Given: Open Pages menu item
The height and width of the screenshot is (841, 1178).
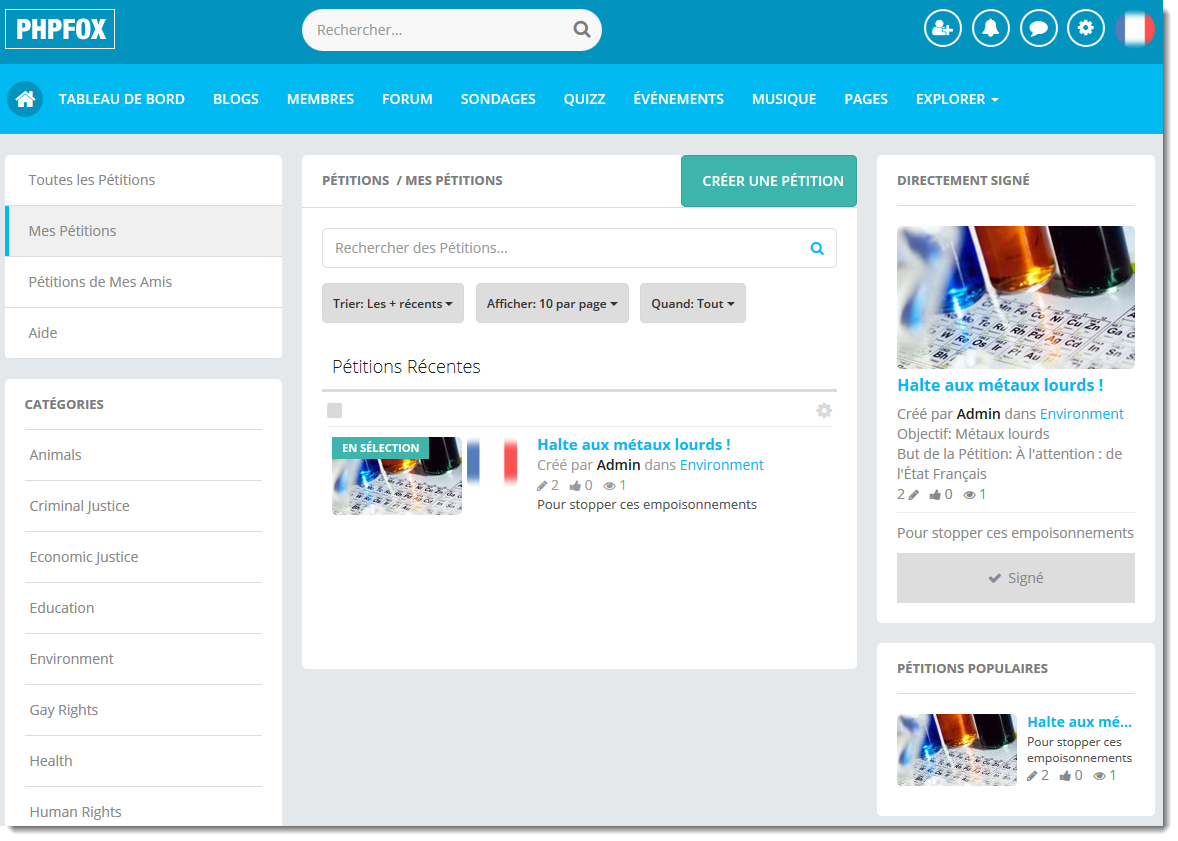Looking at the screenshot, I should coord(865,99).
